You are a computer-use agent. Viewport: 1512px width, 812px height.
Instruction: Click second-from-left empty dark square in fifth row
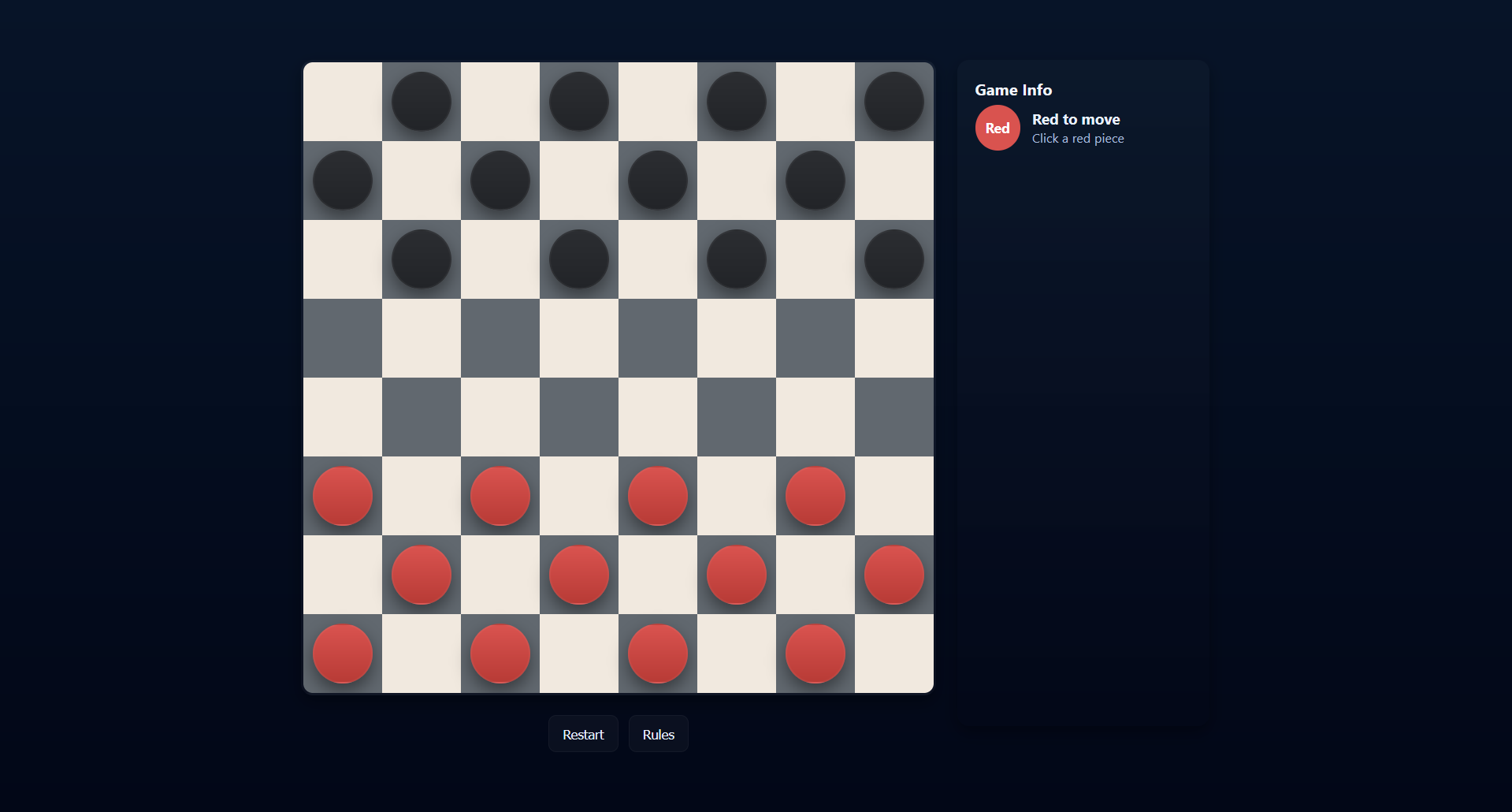579,417
